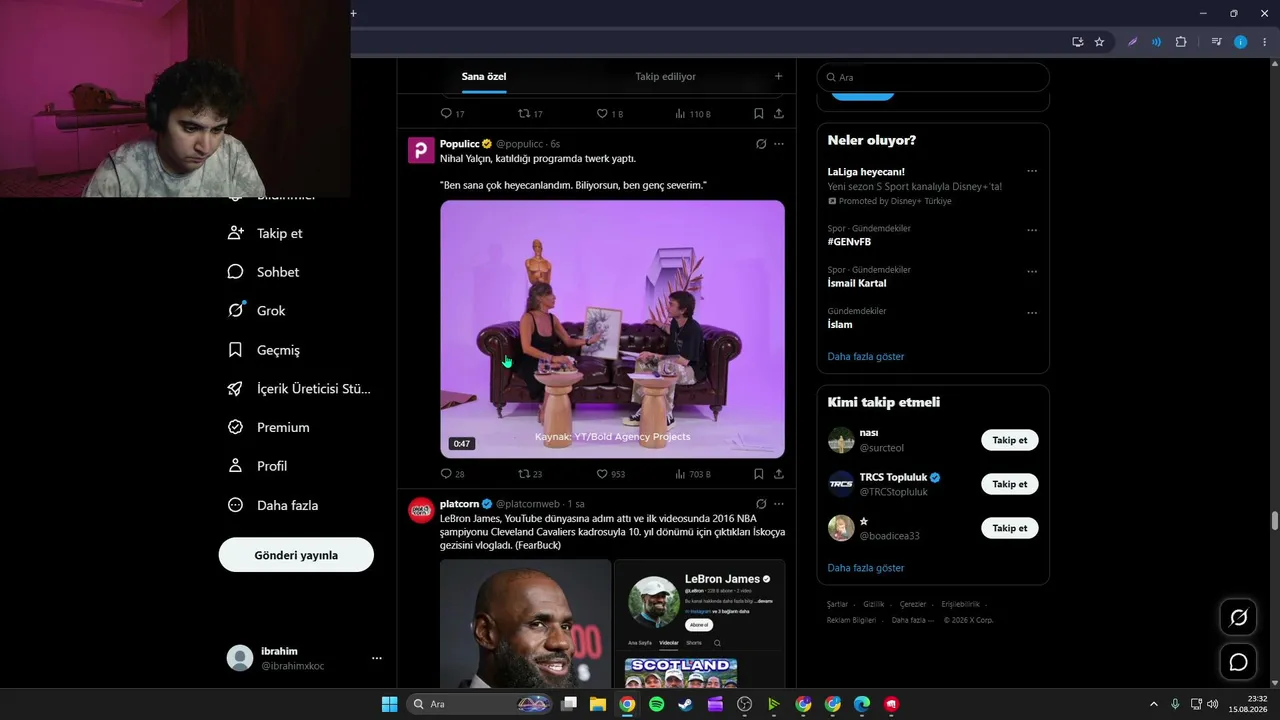Click the install app icon in address bar
This screenshot has width=1280, height=720.
coord(1077,42)
